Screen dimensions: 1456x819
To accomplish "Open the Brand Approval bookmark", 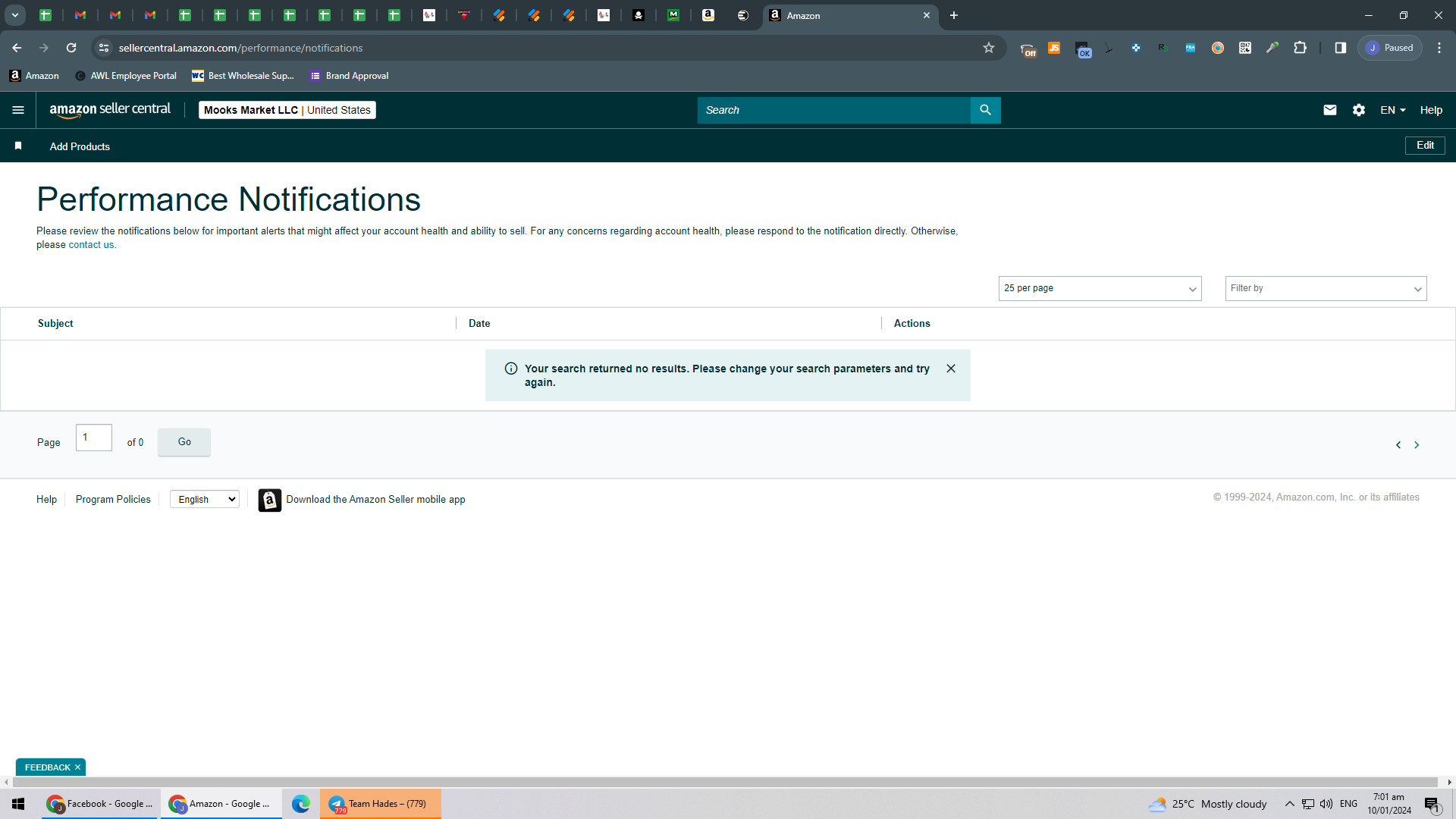I will (349, 76).
